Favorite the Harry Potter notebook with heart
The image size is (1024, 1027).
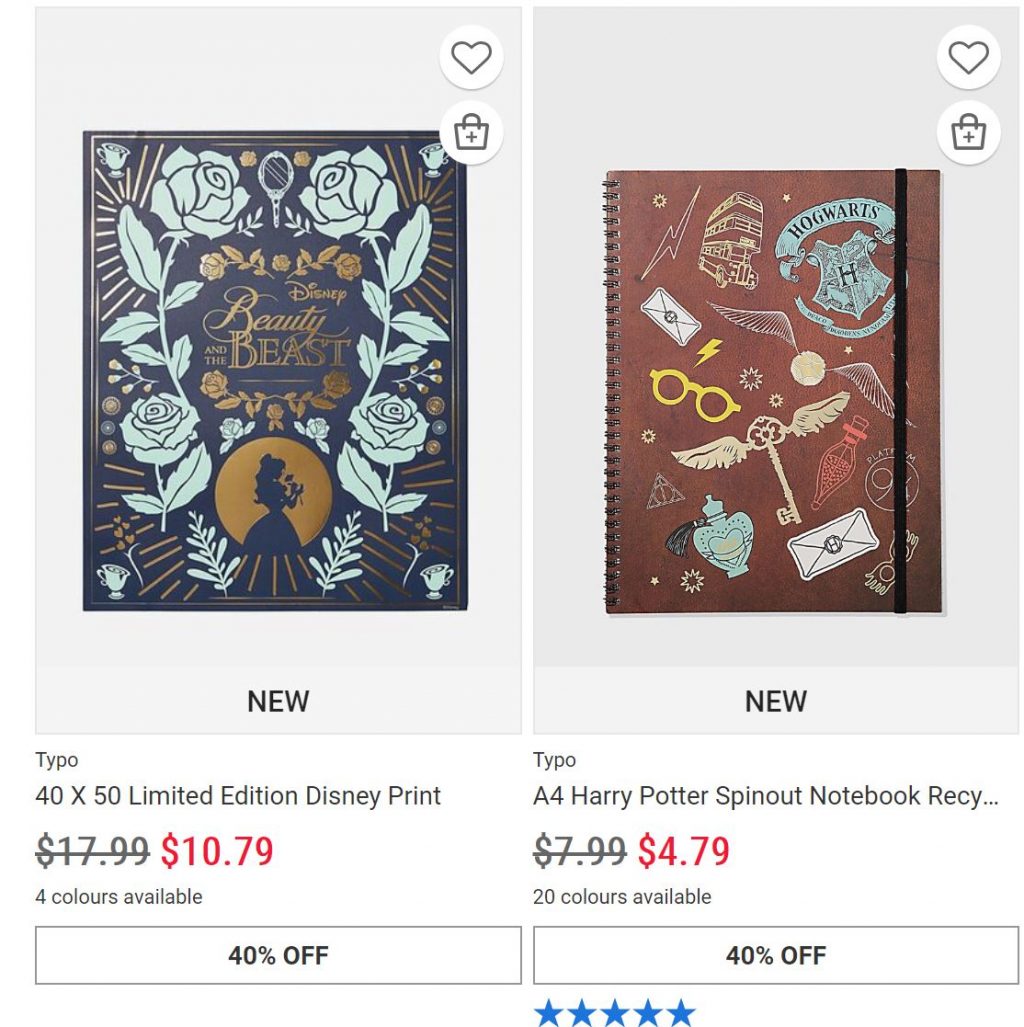[968, 58]
